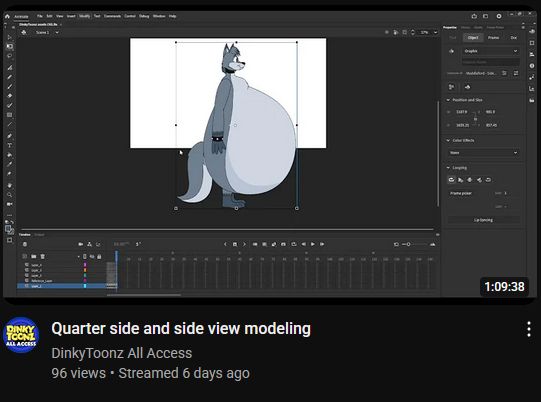Toggle the Loop playback button
The image size is (541, 402).
pyautogui.click(x=294, y=244)
